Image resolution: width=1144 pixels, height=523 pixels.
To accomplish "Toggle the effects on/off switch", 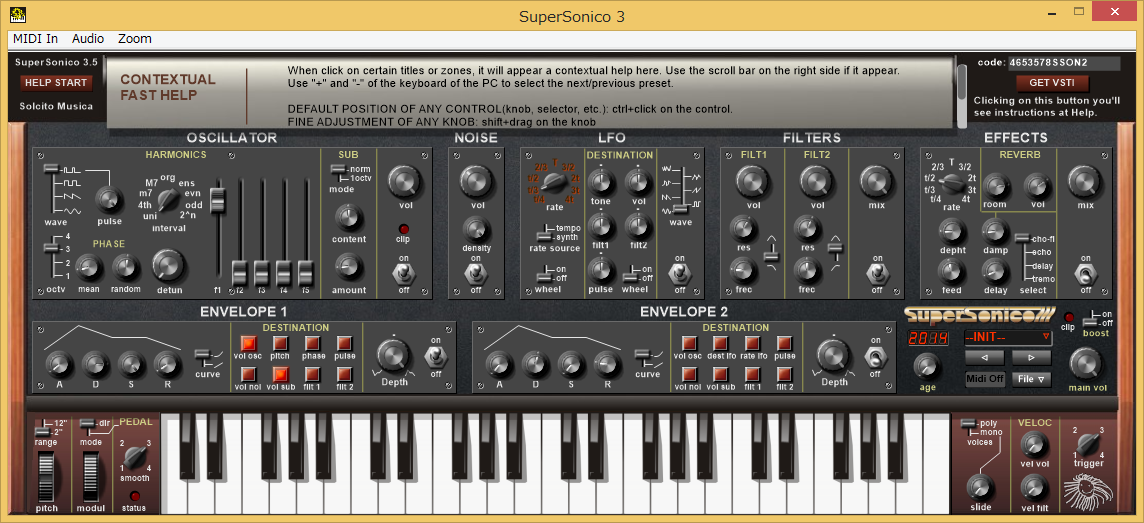I will click(x=1086, y=274).
